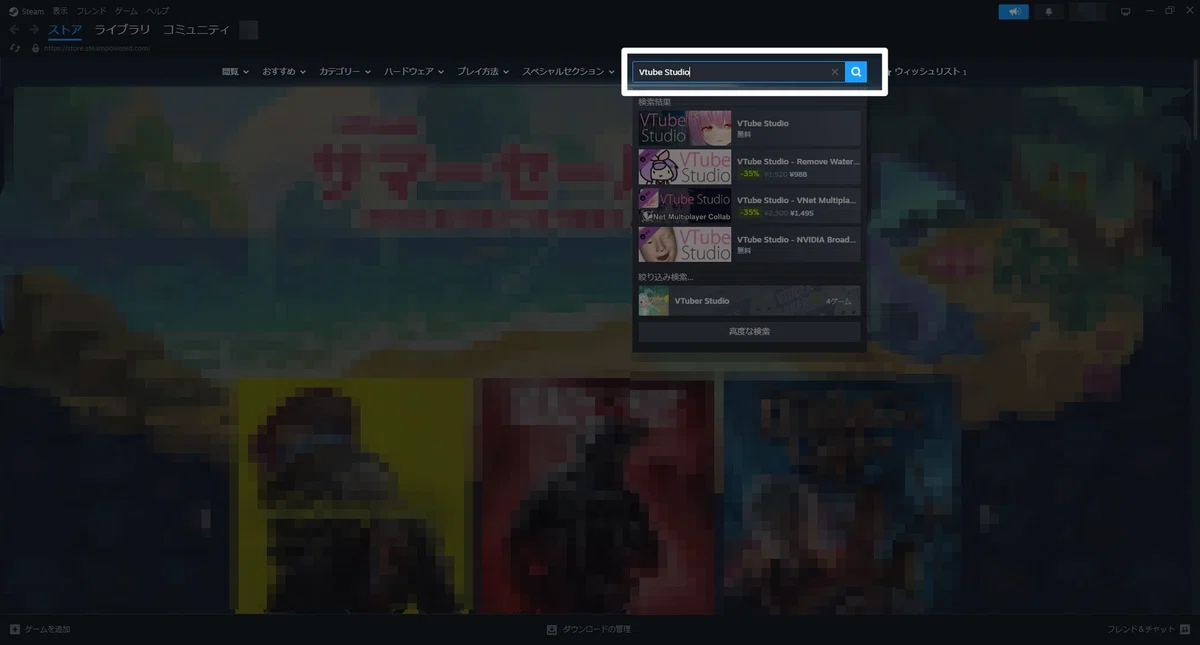The height and width of the screenshot is (645, 1200).
Task: Select VTube Studio - NVIDIA Broad... result
Action: tap(749, 244)
